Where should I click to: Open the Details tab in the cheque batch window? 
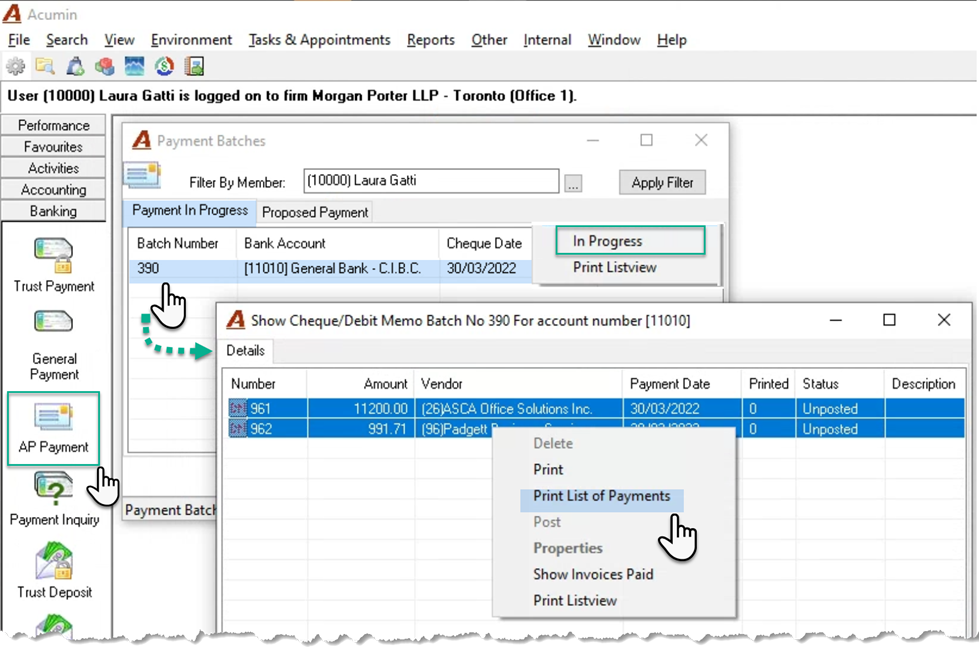coord(245,350)
